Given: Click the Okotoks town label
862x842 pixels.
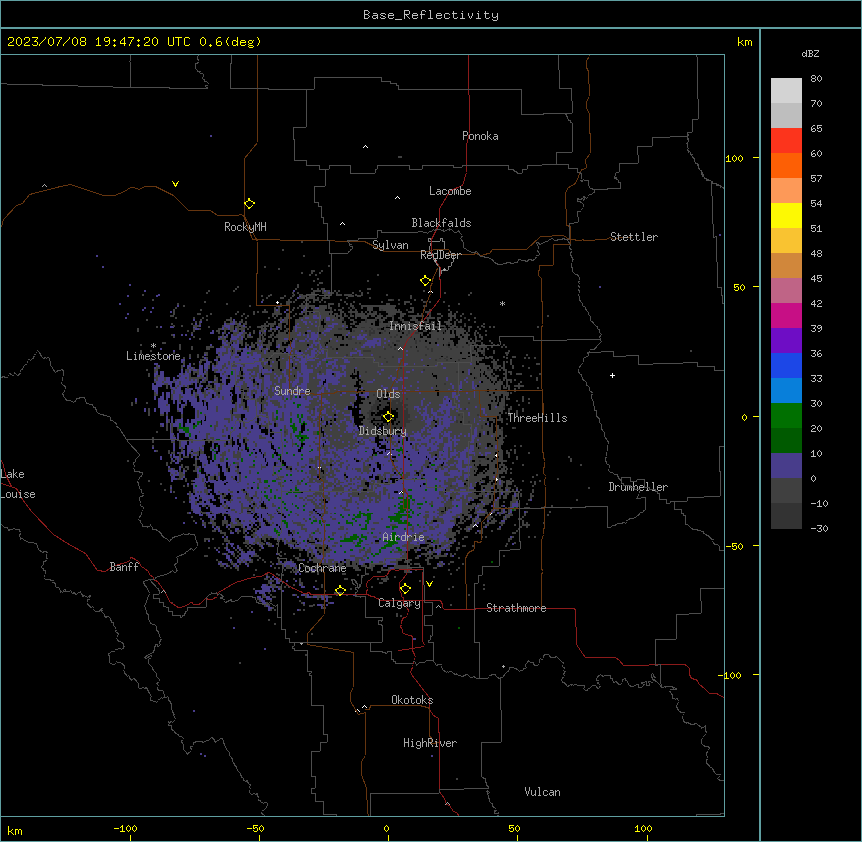Looking at the screenshot, I should click(x=412, y=700).
